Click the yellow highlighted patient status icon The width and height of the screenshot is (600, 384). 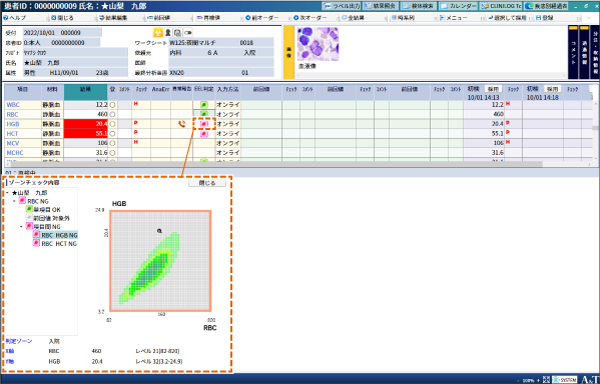158,33
